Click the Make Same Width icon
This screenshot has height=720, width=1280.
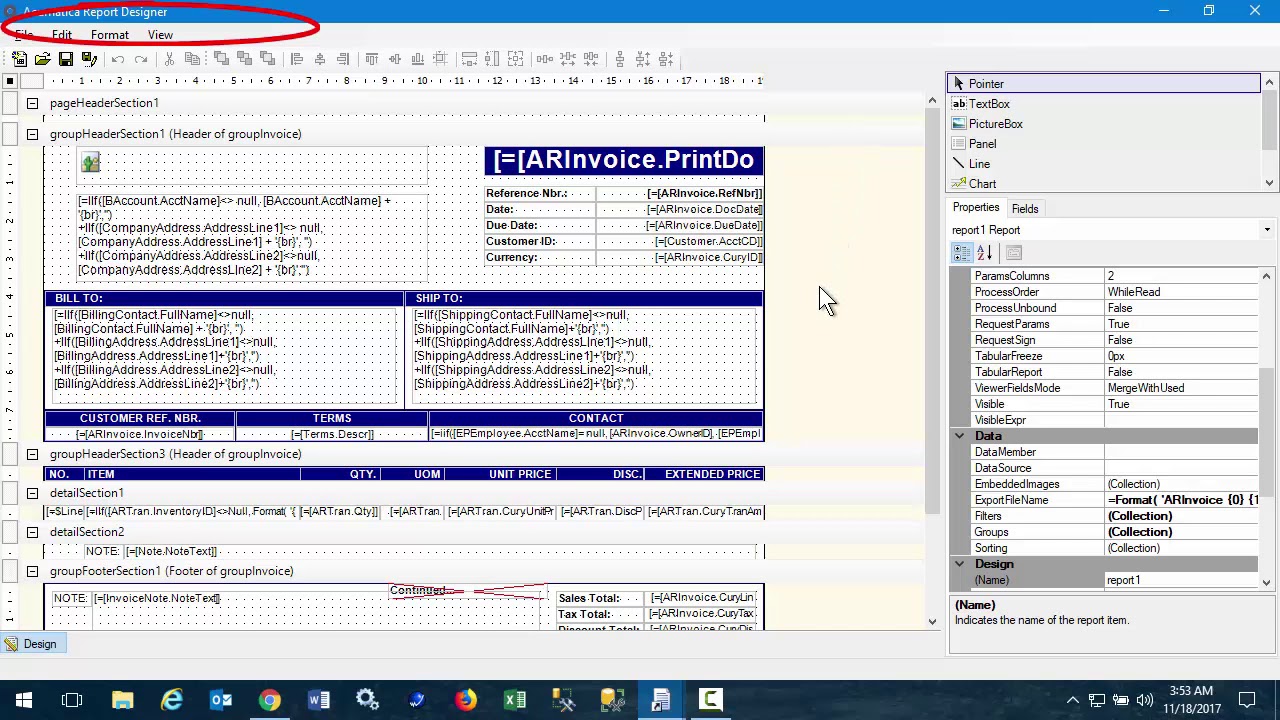pyautogui.click(x=469, y=59)
